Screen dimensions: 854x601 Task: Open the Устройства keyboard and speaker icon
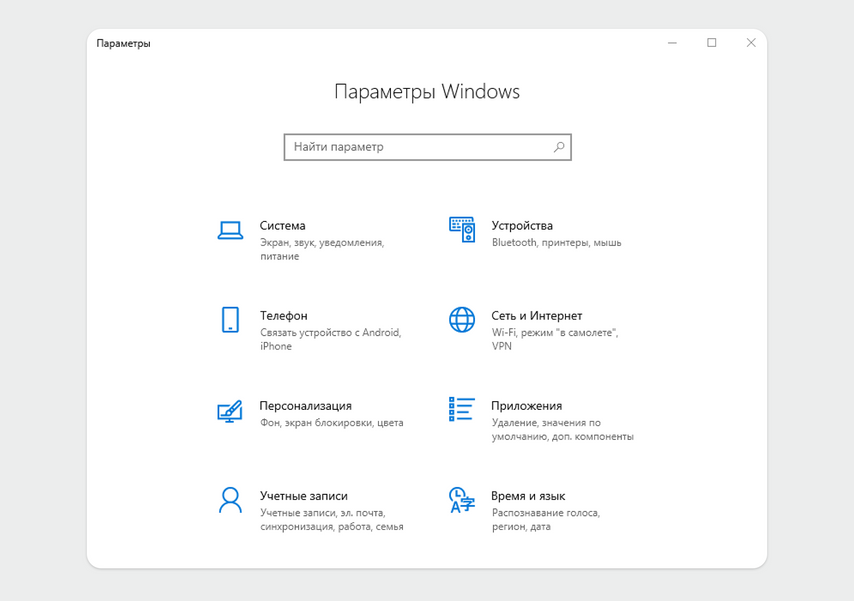462,229
